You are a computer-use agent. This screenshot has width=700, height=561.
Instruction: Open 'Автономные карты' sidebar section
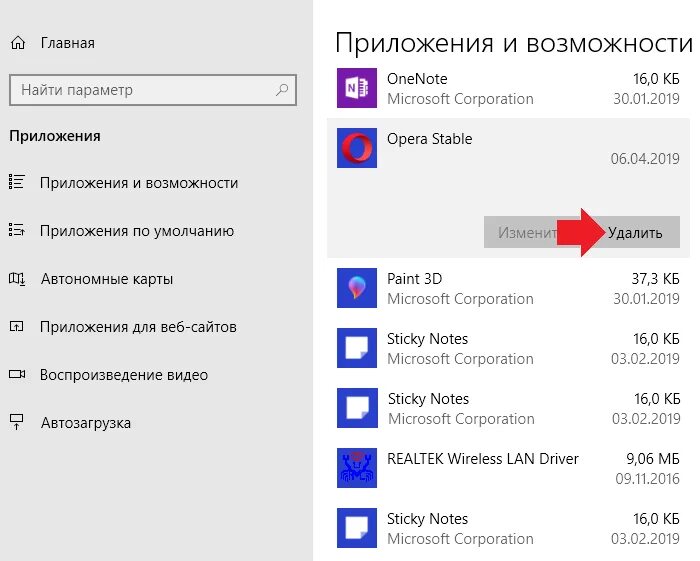point(107,279)
